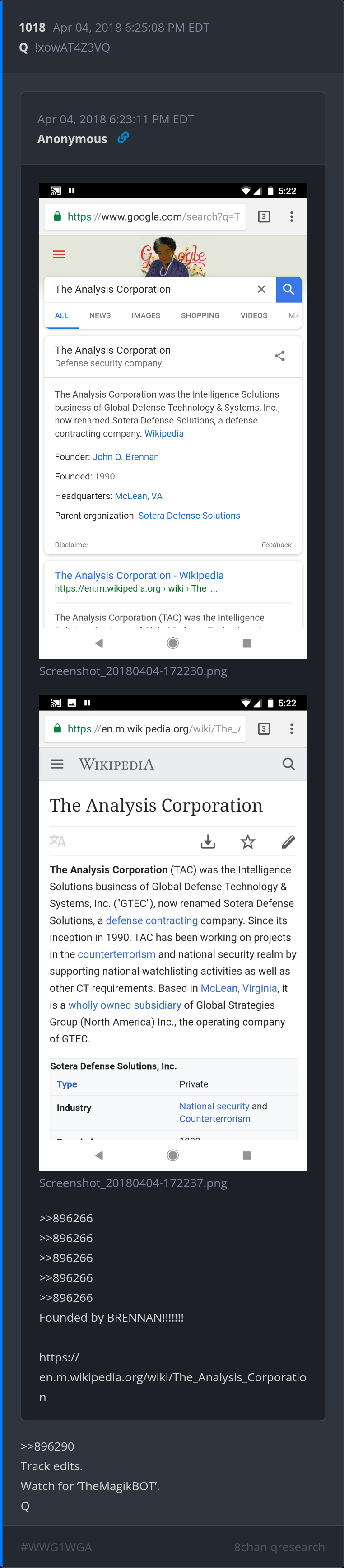
Task: Open the Google hamburger menu
Action: (x=59, y=254)
